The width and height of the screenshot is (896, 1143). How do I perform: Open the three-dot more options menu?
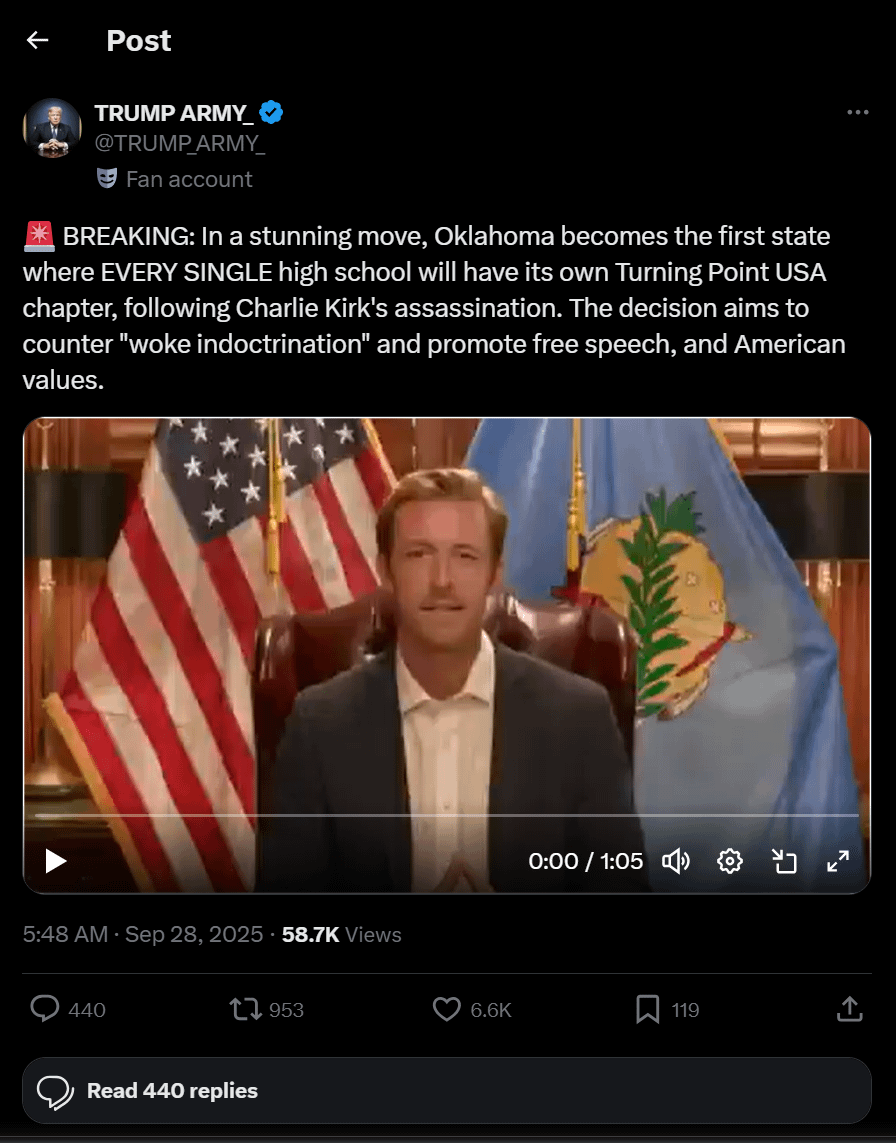pos(857,112)
